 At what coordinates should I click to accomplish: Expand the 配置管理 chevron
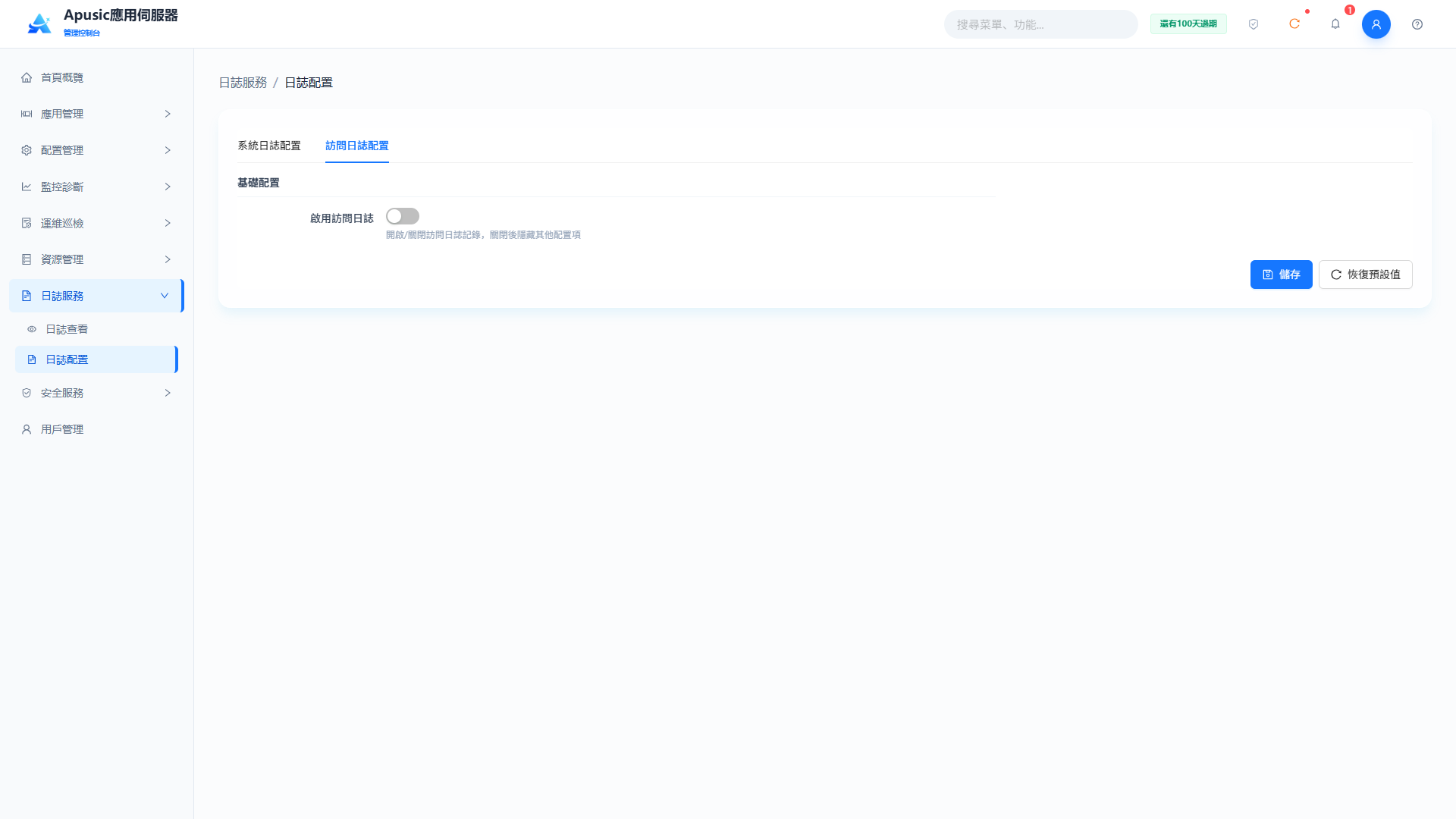(168, 150)
